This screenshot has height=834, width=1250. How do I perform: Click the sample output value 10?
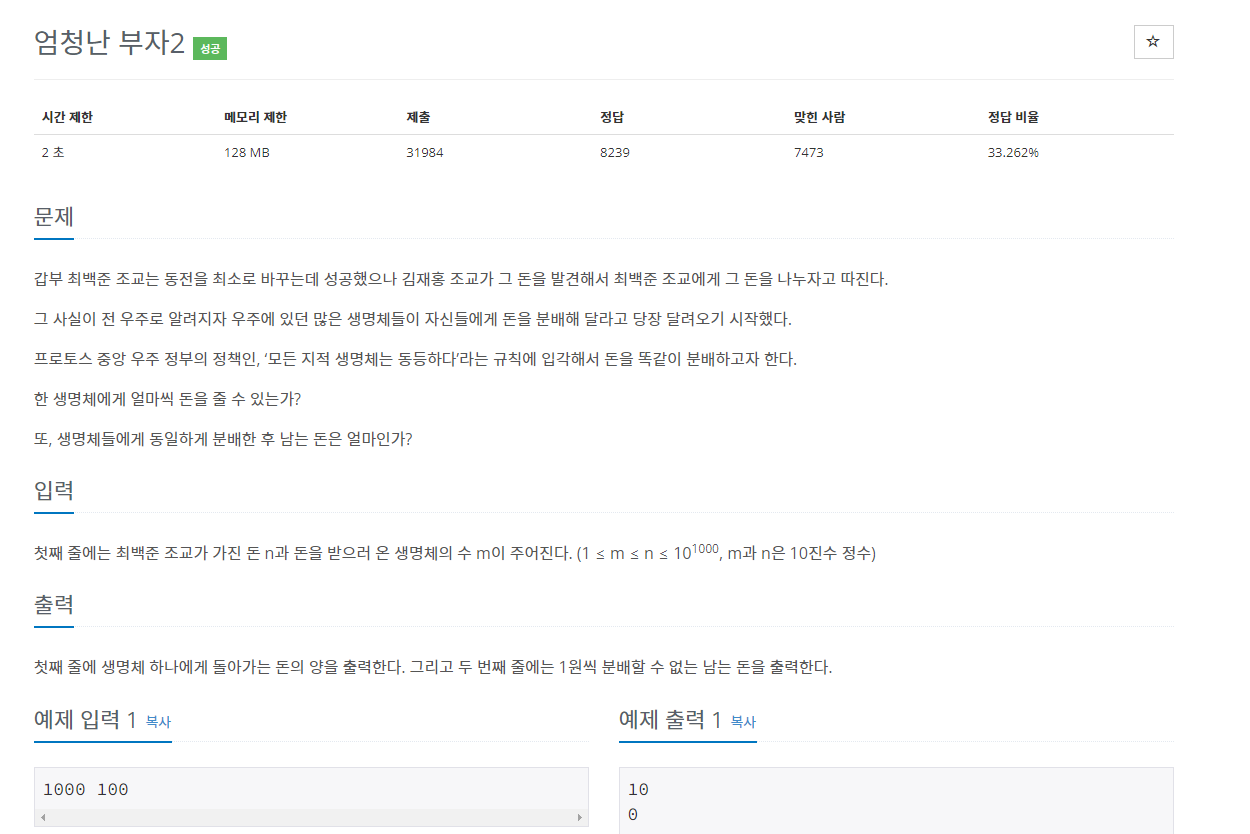click(x=638, y=790)
